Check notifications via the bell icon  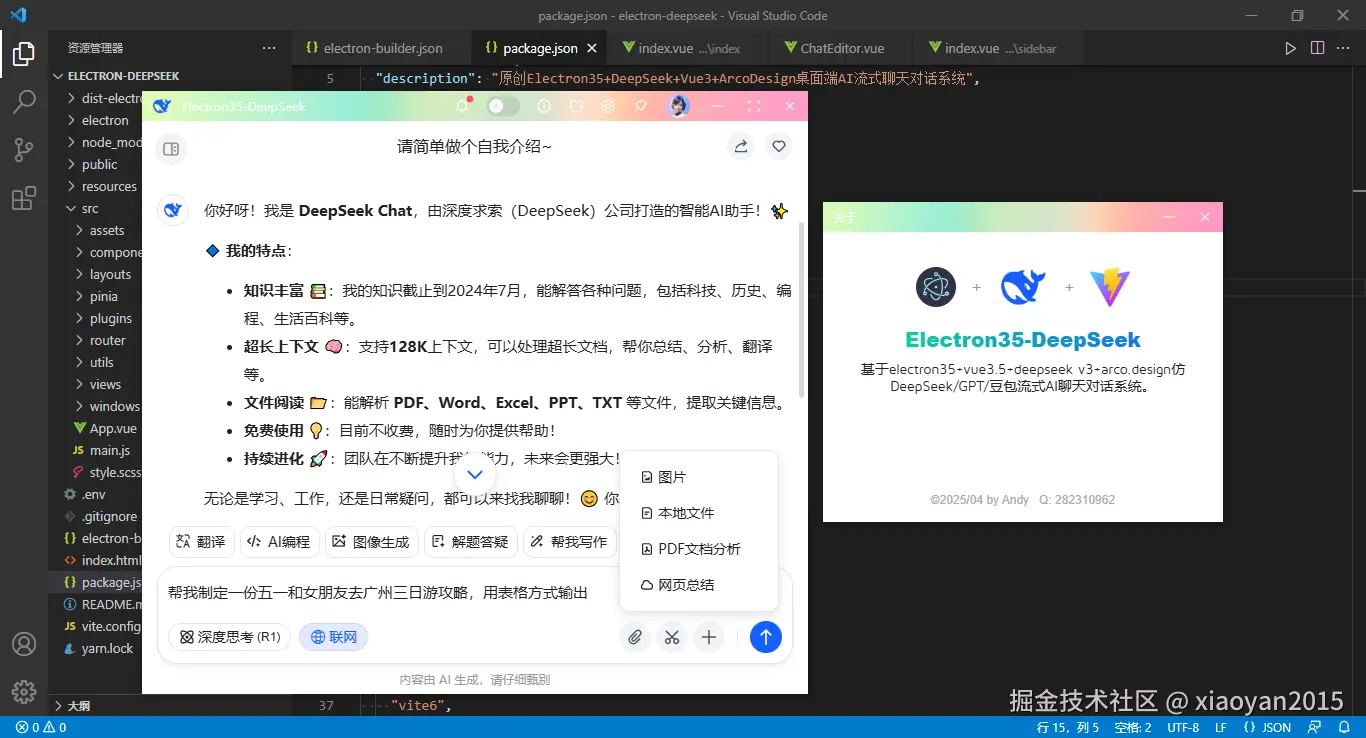[462, 105]
